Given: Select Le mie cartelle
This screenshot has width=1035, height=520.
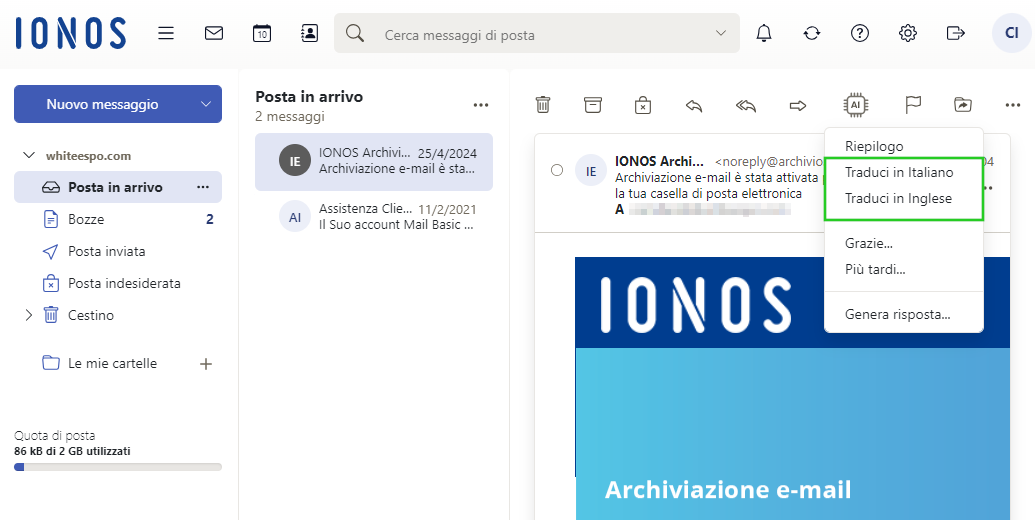Looking at the screenshot, I should (112, 364).
